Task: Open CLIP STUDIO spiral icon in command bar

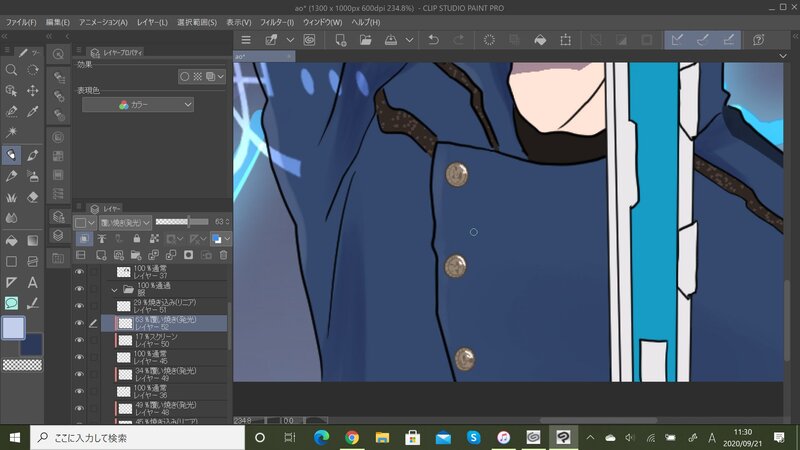Action: click(309, 40)
